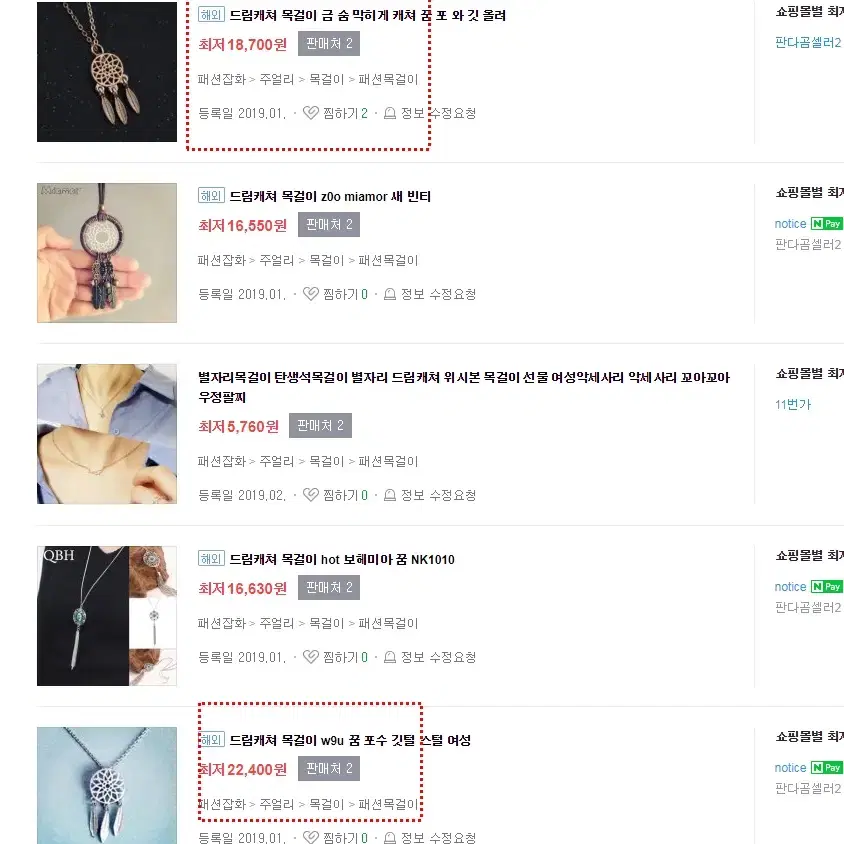Click bell icon on 16,550원 miamor listing

pyautogui.click(x=390, y=294)
